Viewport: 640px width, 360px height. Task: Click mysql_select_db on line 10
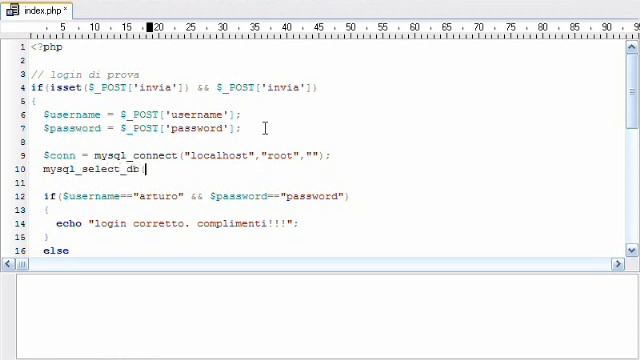[91, 169]
